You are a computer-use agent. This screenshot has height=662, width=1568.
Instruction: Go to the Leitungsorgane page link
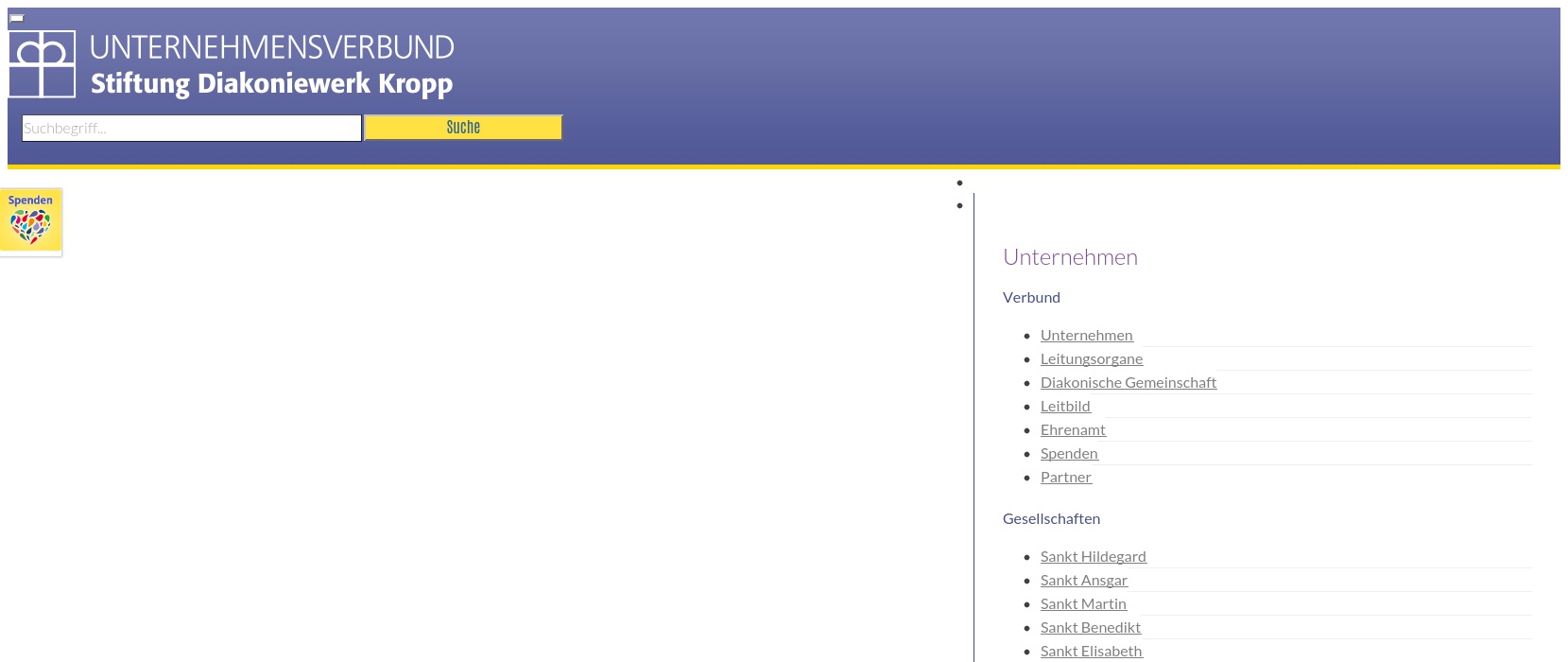1091,358
